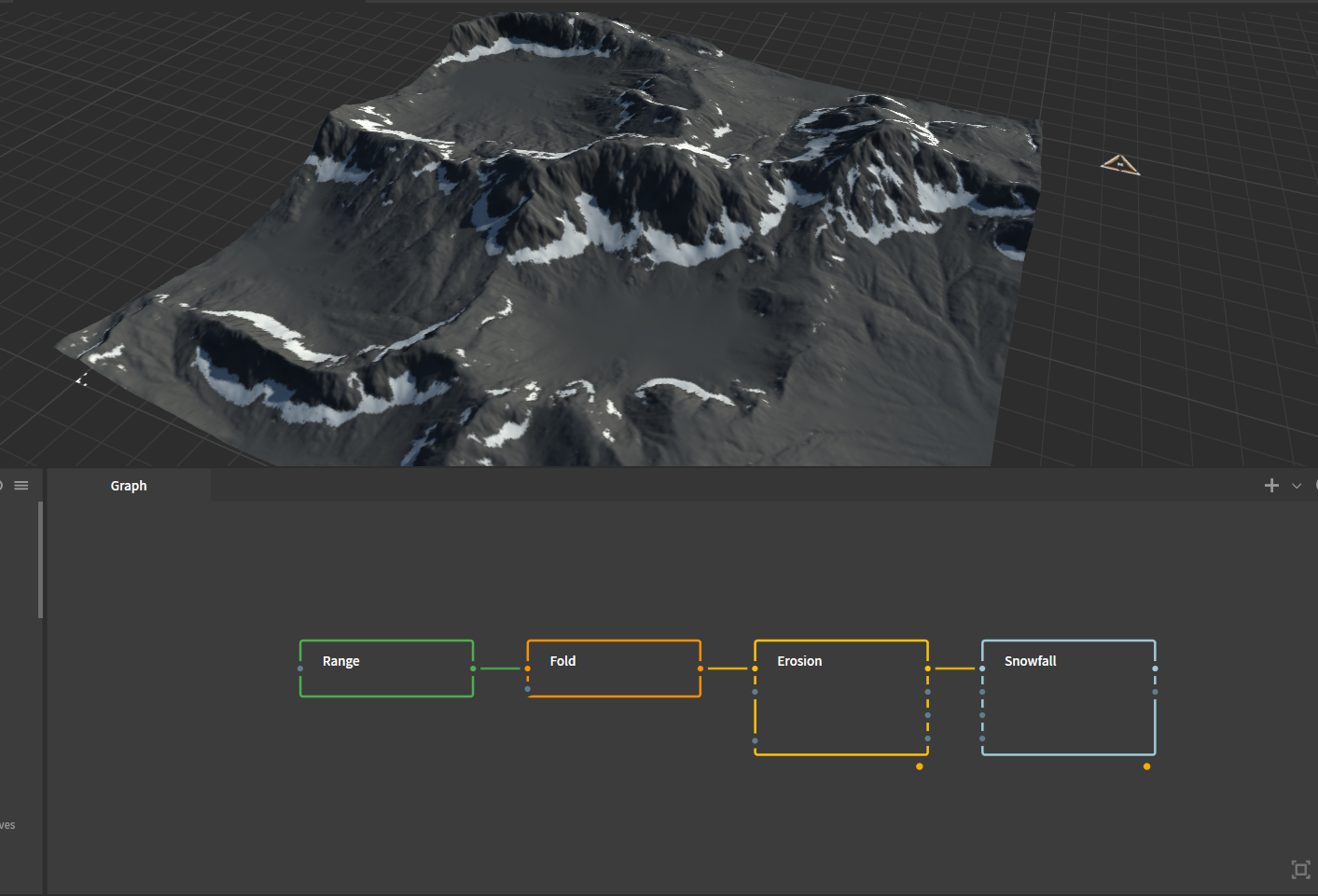Click the output port of the Range node
The image size is (1318, 896).
(474, 669)
